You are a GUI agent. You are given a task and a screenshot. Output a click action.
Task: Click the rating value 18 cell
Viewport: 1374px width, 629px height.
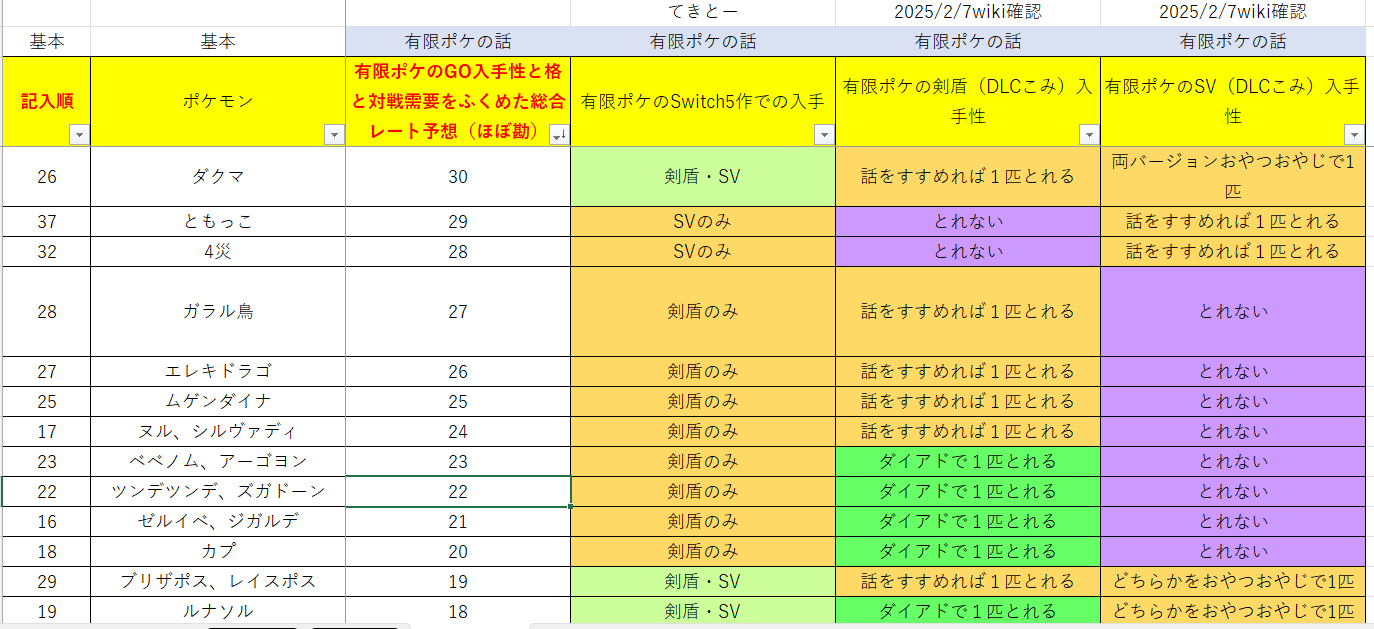pos(458,611)
